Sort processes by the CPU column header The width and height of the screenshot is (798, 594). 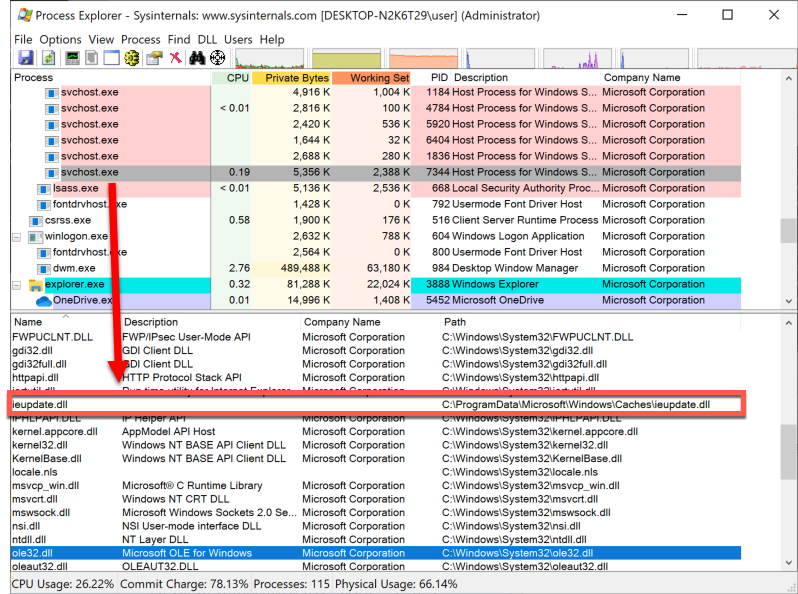[237, 77]
